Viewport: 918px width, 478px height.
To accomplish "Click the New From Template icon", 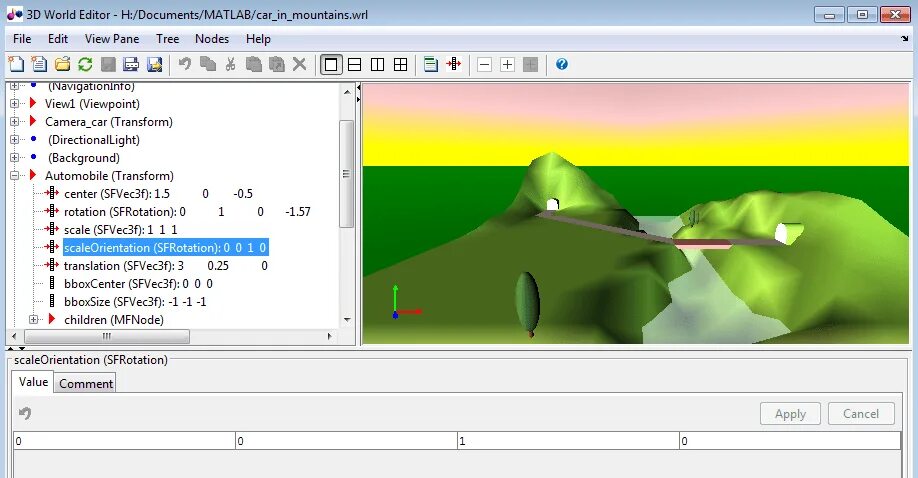I will [x=39, y=64].
